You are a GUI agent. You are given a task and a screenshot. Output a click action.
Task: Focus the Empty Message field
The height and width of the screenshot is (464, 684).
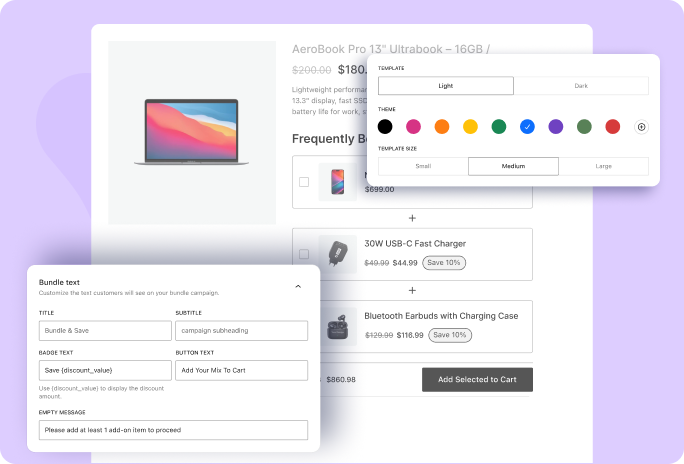coord(173,430)
